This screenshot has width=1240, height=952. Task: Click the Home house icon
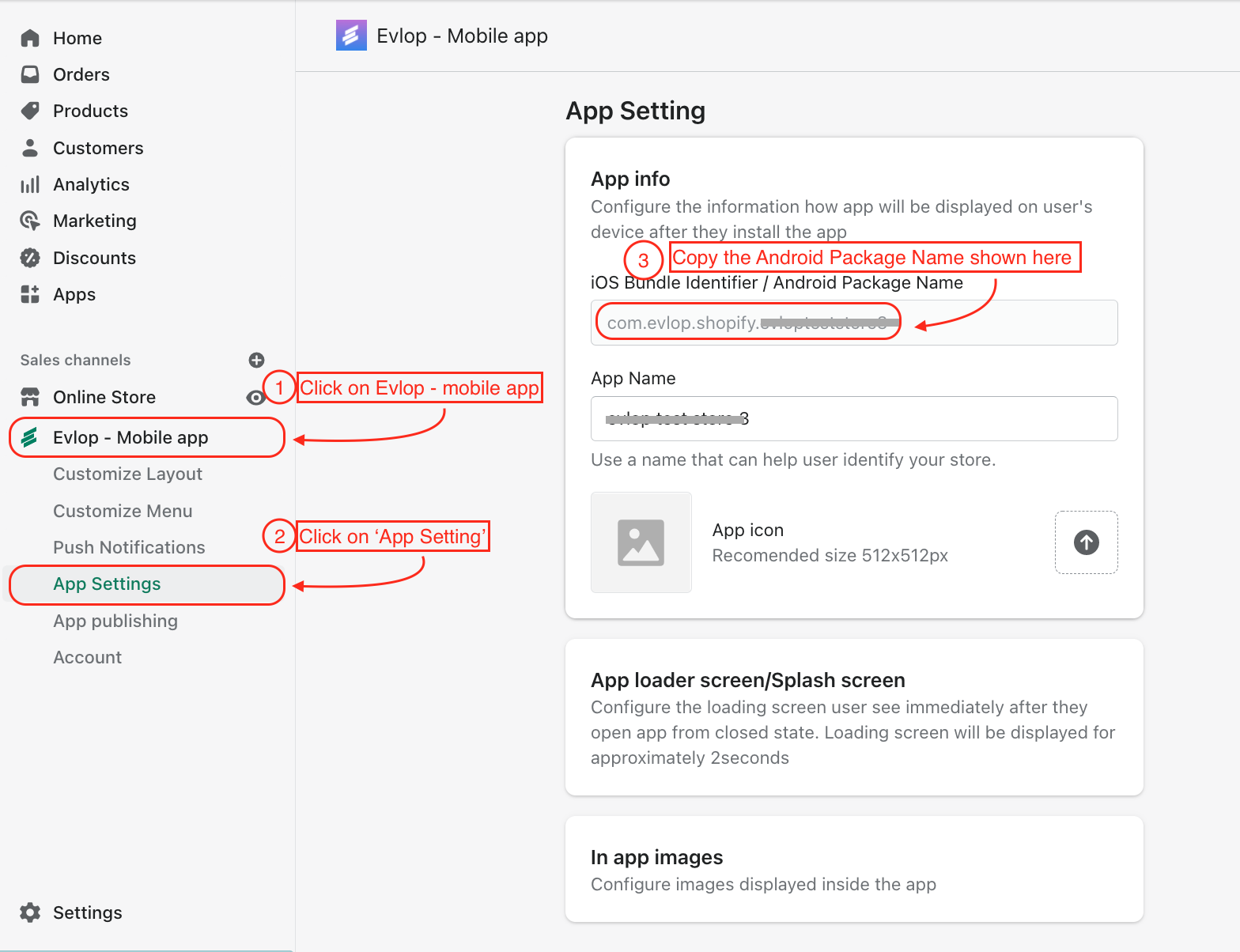click(30, 38)
